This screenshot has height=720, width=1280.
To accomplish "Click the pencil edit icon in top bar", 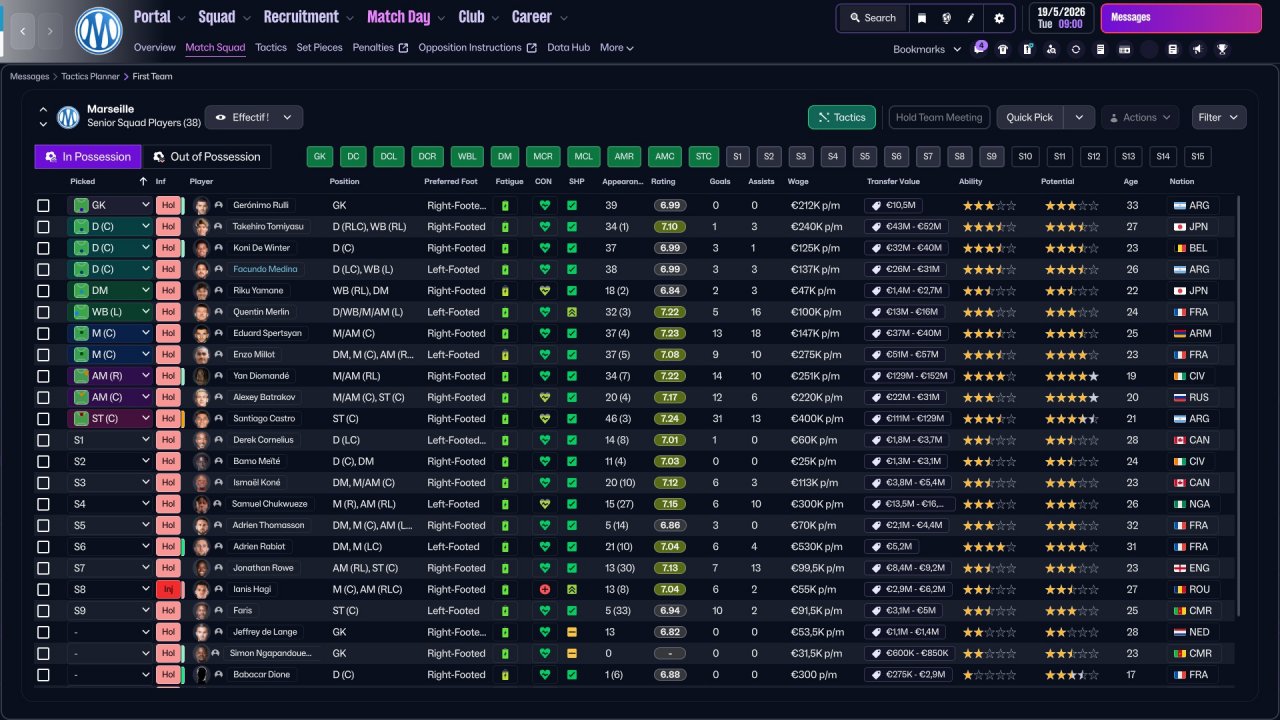I will pos(971,18).
